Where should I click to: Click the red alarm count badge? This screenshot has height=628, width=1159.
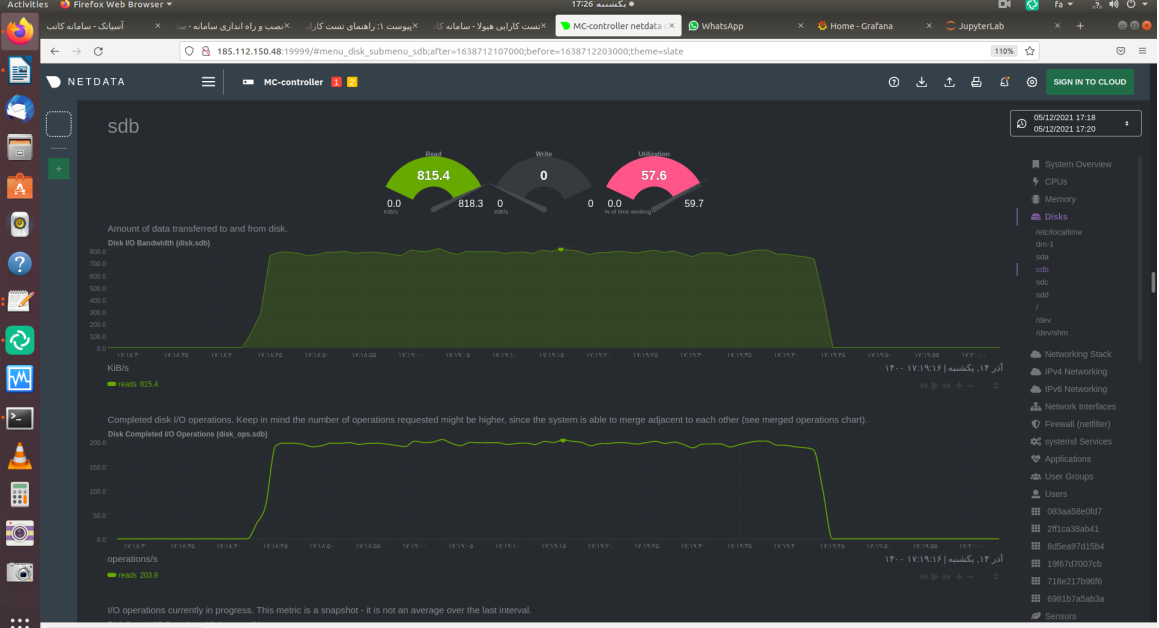[x=336, y=82]
